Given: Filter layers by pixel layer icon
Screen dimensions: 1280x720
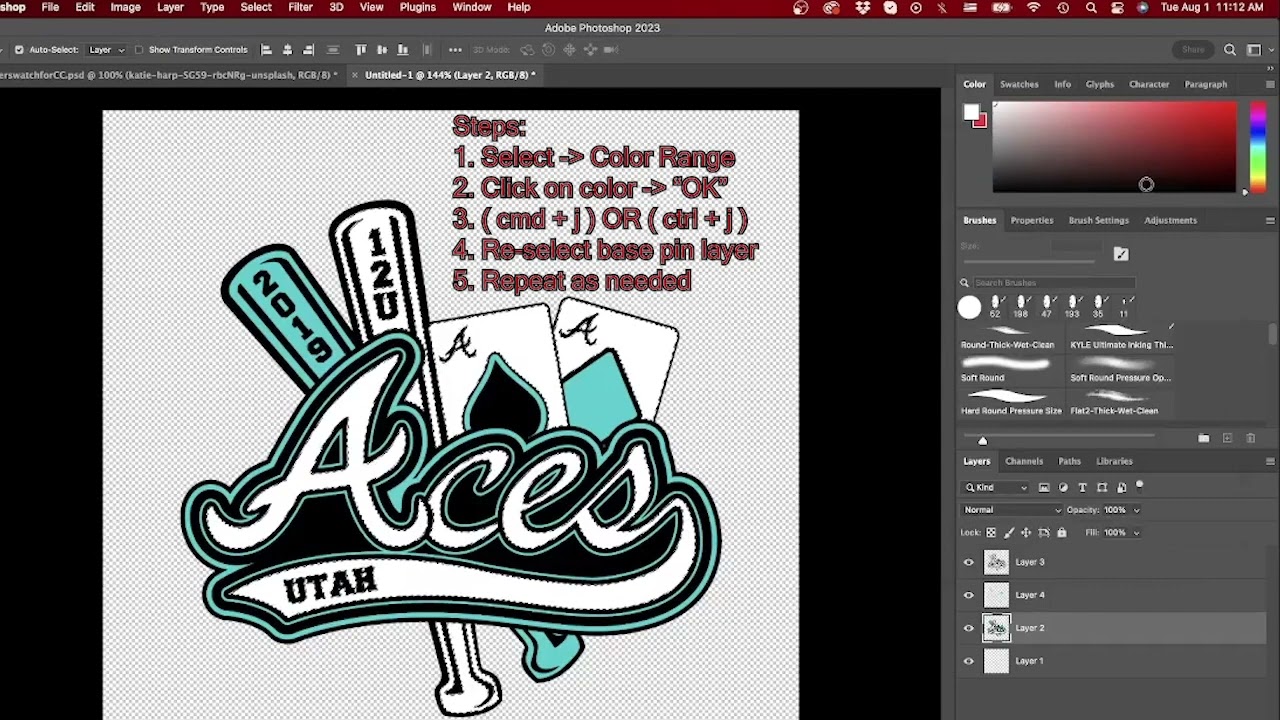Looking at the screenshot, I should click(1044, 487).
